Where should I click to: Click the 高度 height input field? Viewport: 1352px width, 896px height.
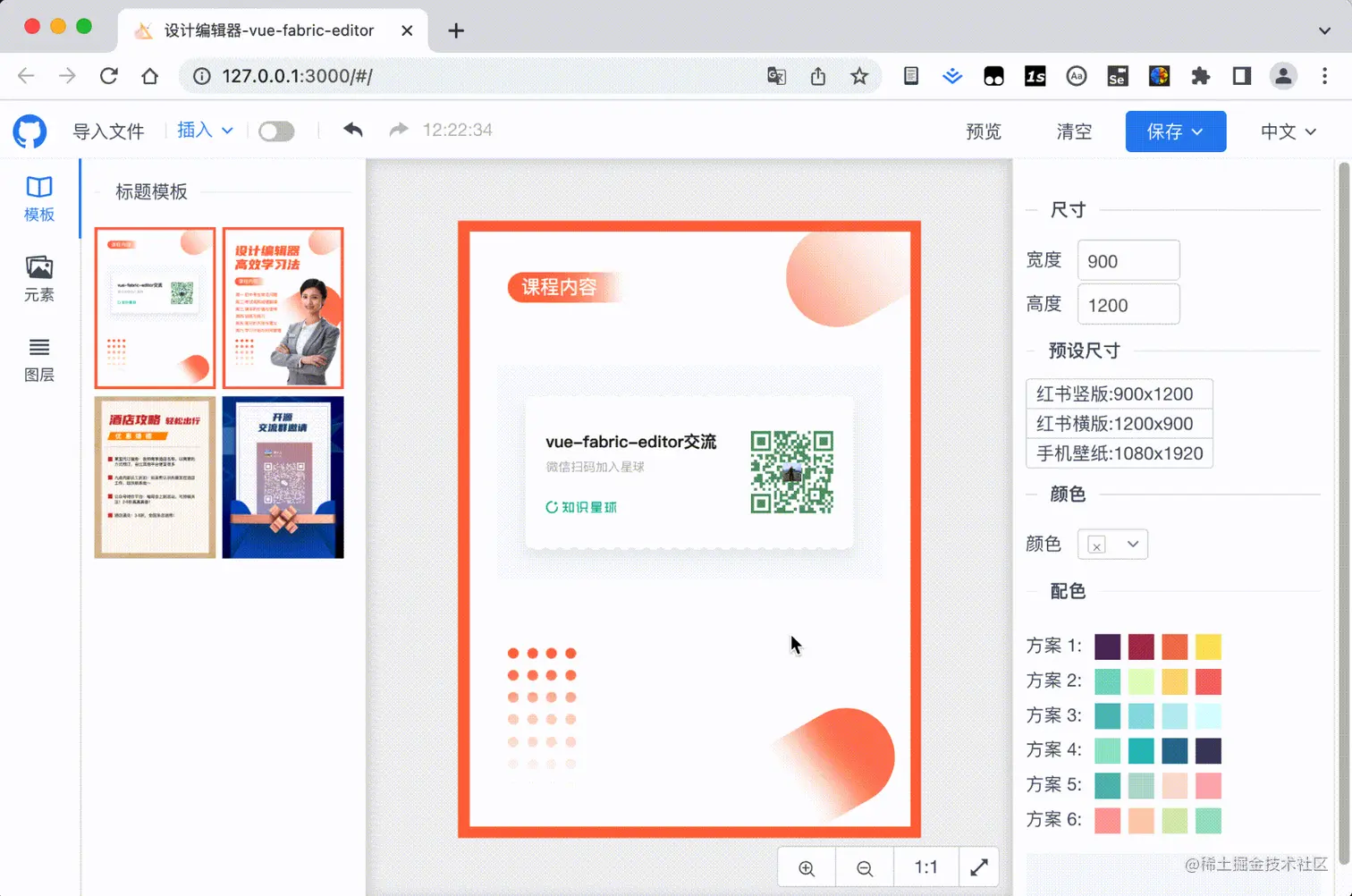[1128, 304]
